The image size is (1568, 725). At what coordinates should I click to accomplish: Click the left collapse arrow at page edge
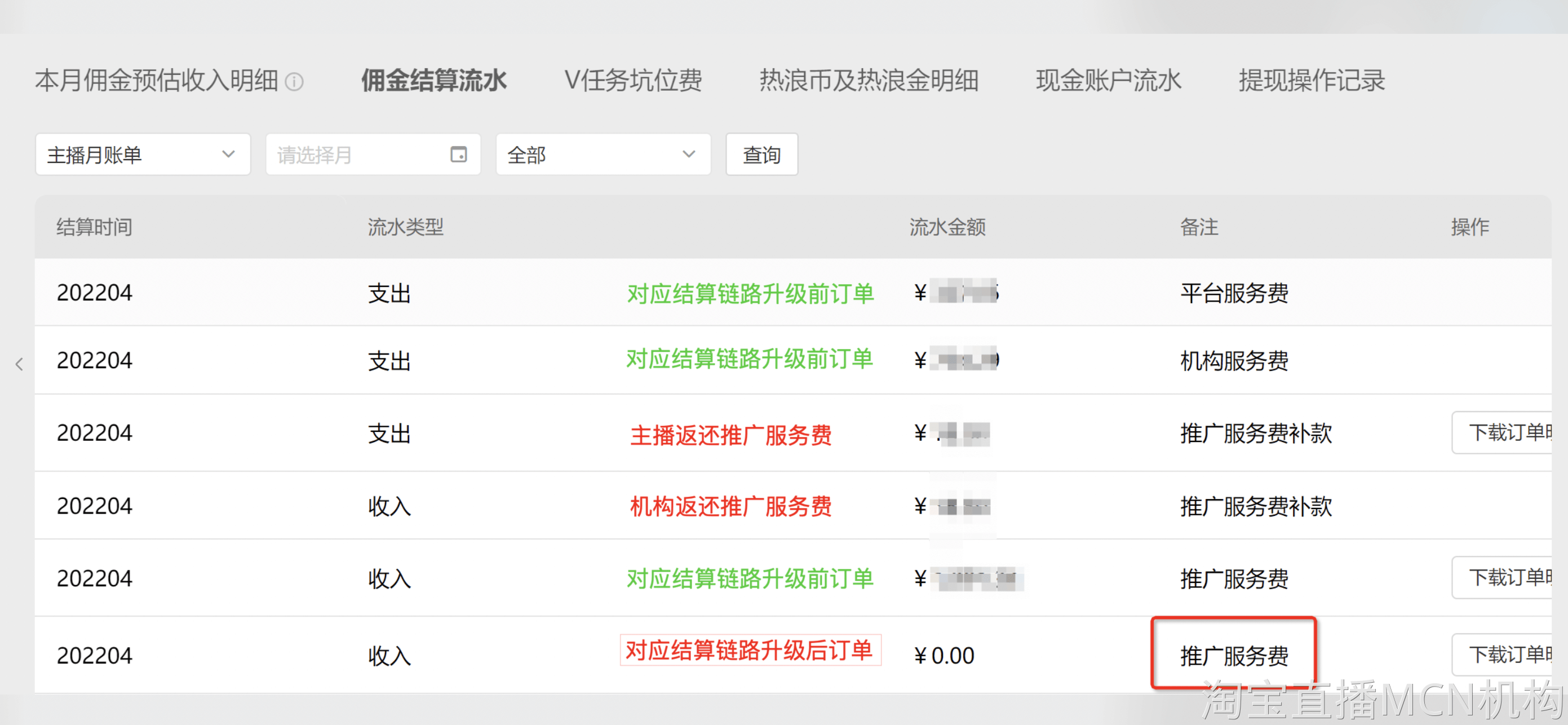[x=20, y=364]
